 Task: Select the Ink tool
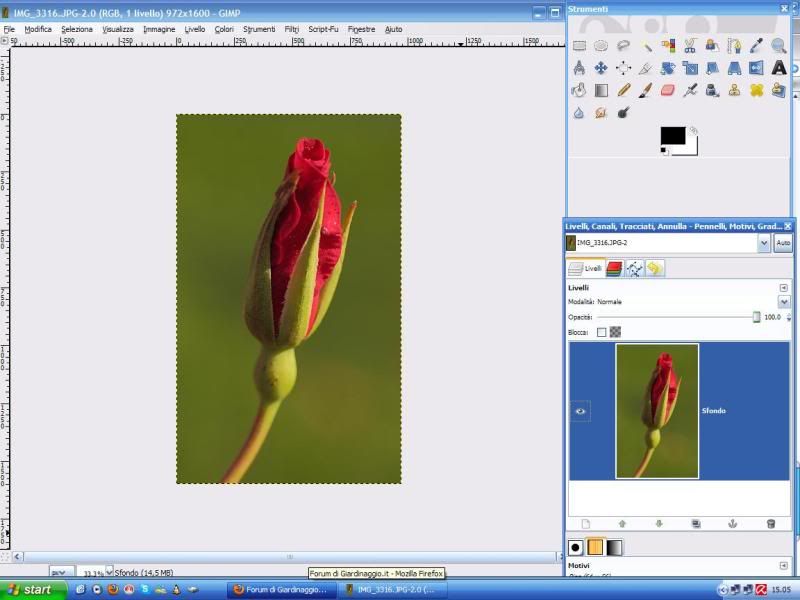coord(712,90)
